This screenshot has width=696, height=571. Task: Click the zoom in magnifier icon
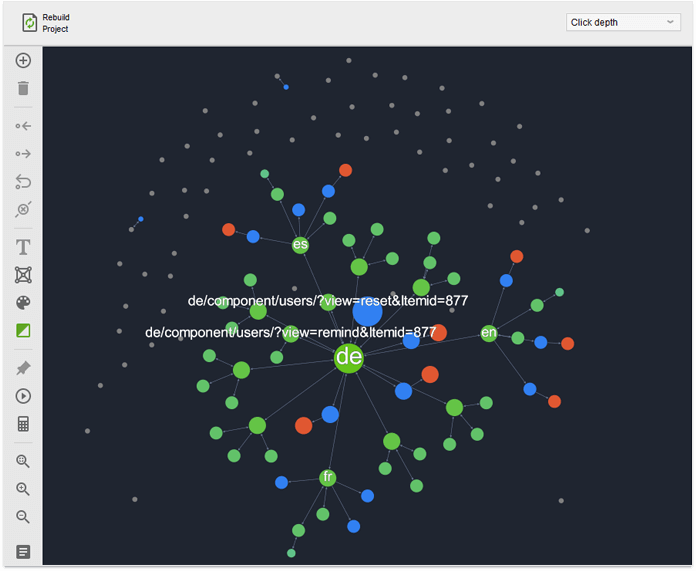(x=23, y=489)
